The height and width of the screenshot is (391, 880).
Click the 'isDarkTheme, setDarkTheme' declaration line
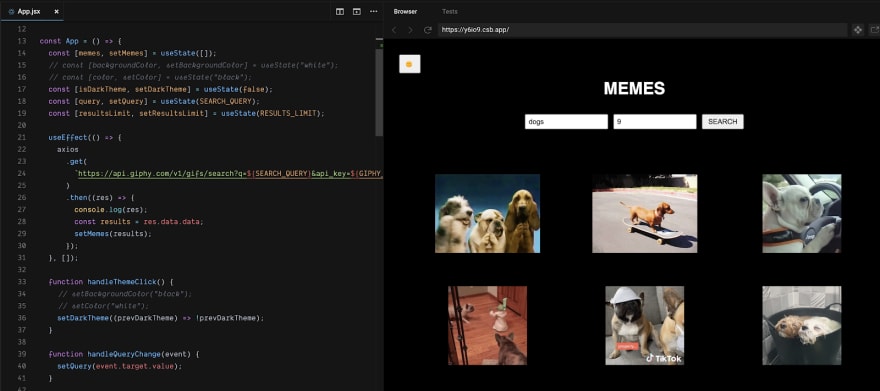pyautogui.click(x=161, y=89)
